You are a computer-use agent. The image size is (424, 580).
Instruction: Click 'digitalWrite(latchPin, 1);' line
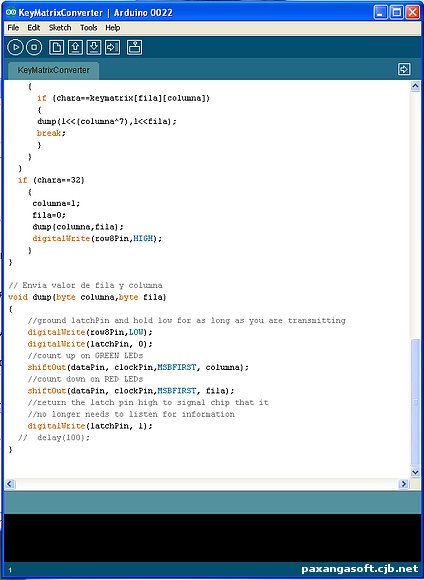point(90,426)
